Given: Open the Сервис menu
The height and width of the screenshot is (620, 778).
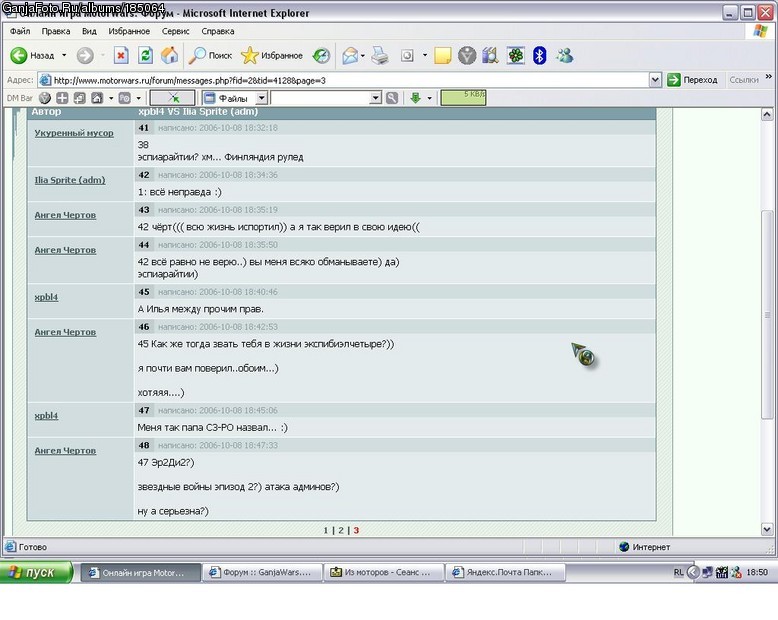Looking at the screenshot, I should coord(175,32).
